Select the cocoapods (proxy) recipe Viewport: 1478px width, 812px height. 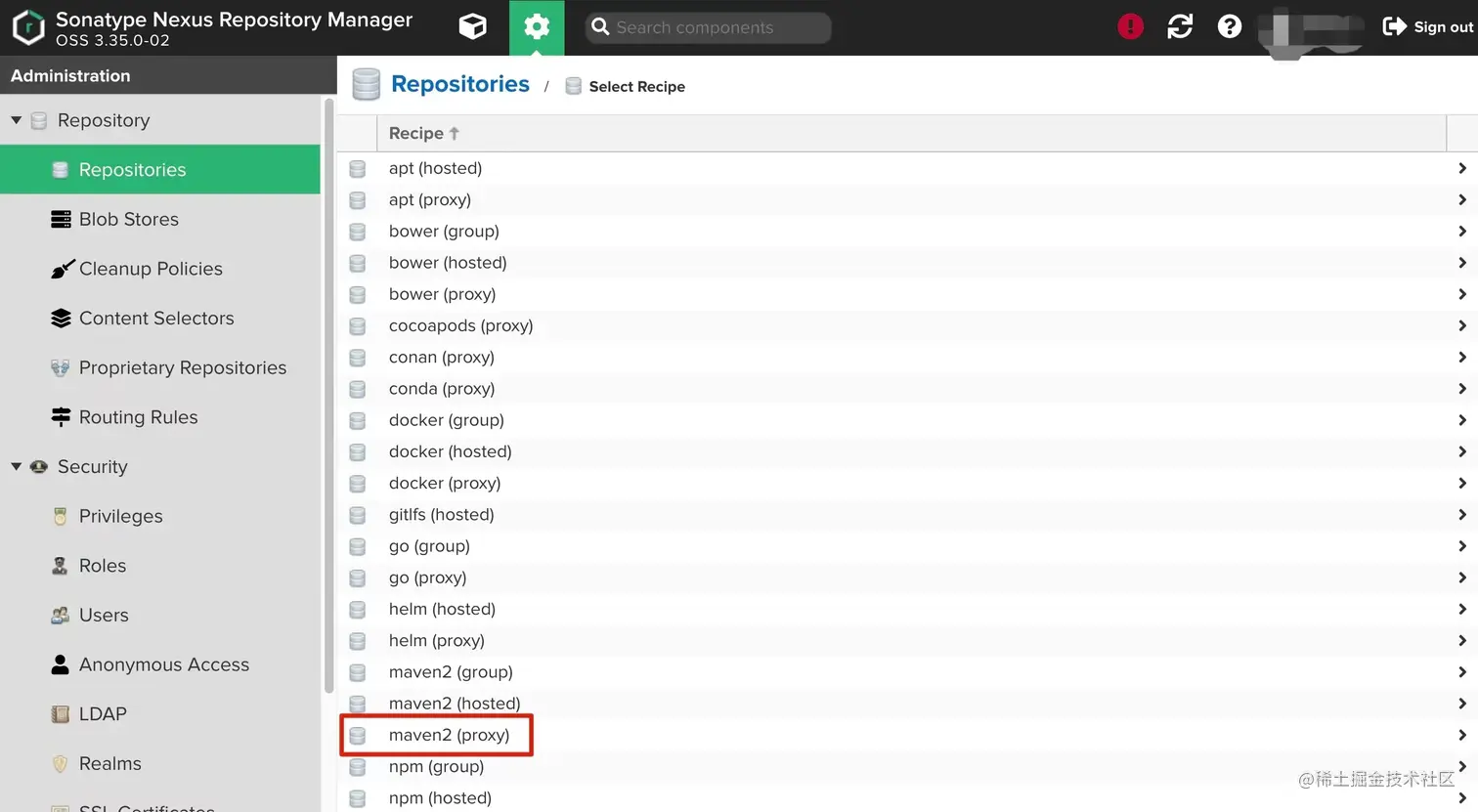(x=907, y=325)
